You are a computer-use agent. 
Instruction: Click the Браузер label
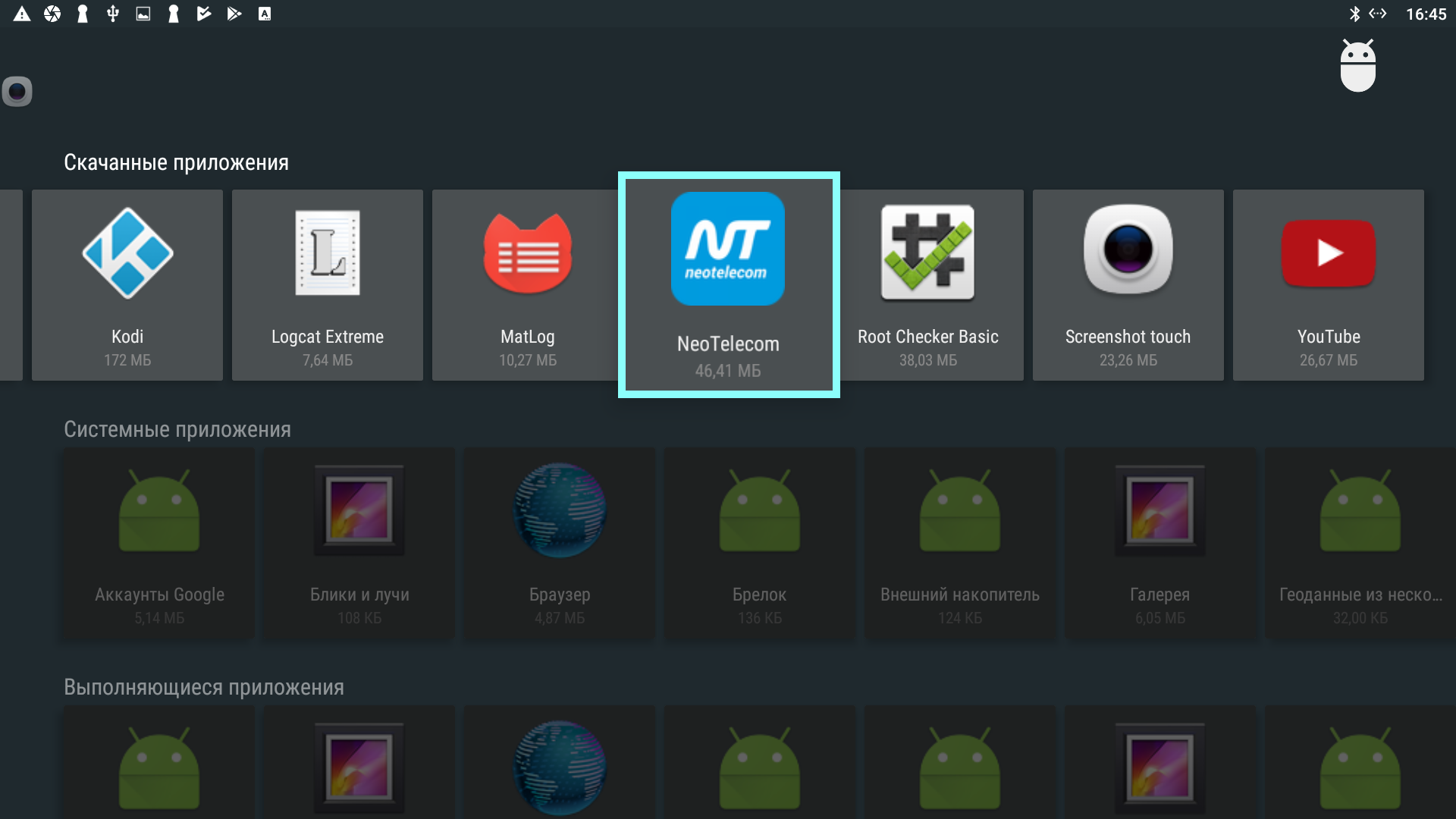pos(560,595)
